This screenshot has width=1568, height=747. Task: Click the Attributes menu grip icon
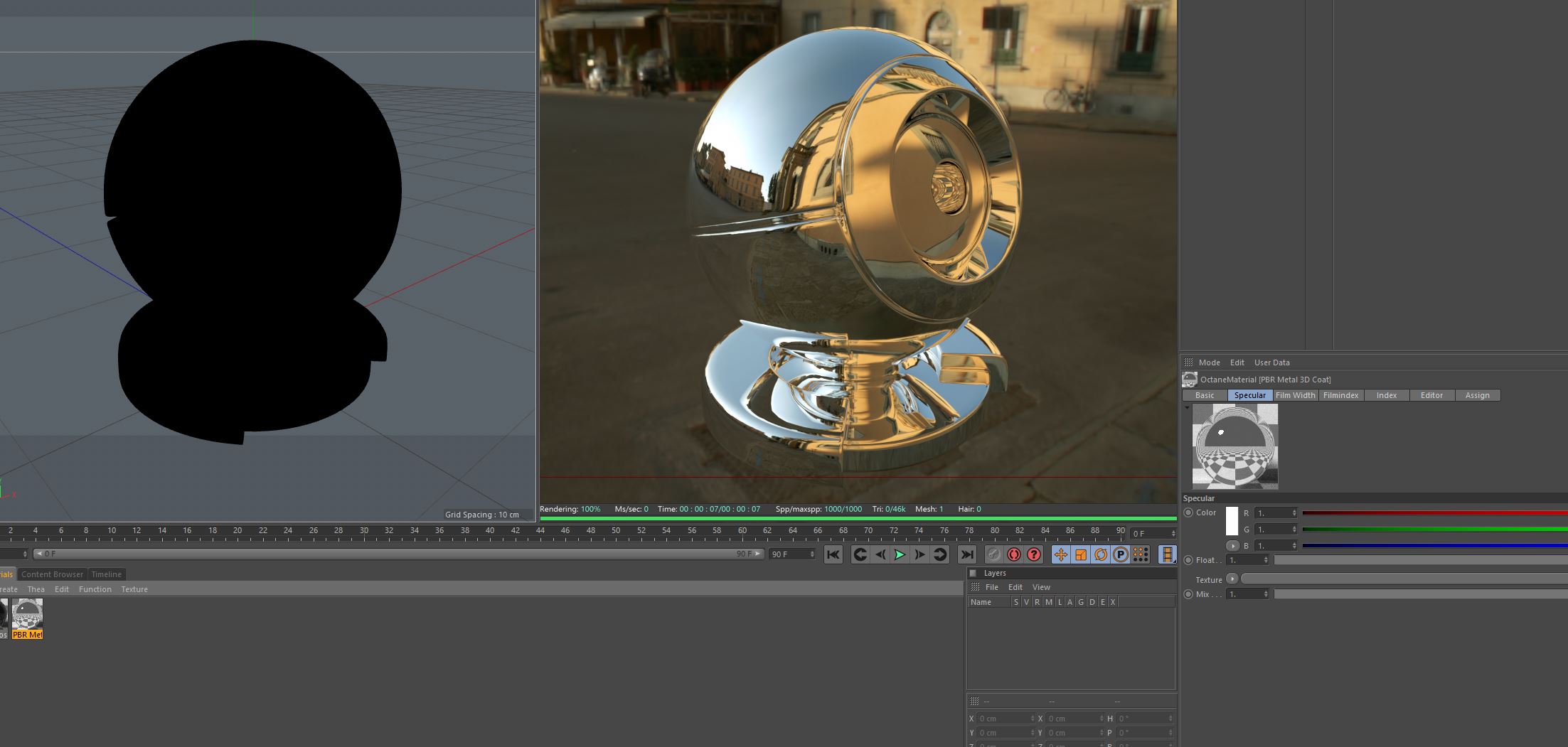tap(1188, 362)
